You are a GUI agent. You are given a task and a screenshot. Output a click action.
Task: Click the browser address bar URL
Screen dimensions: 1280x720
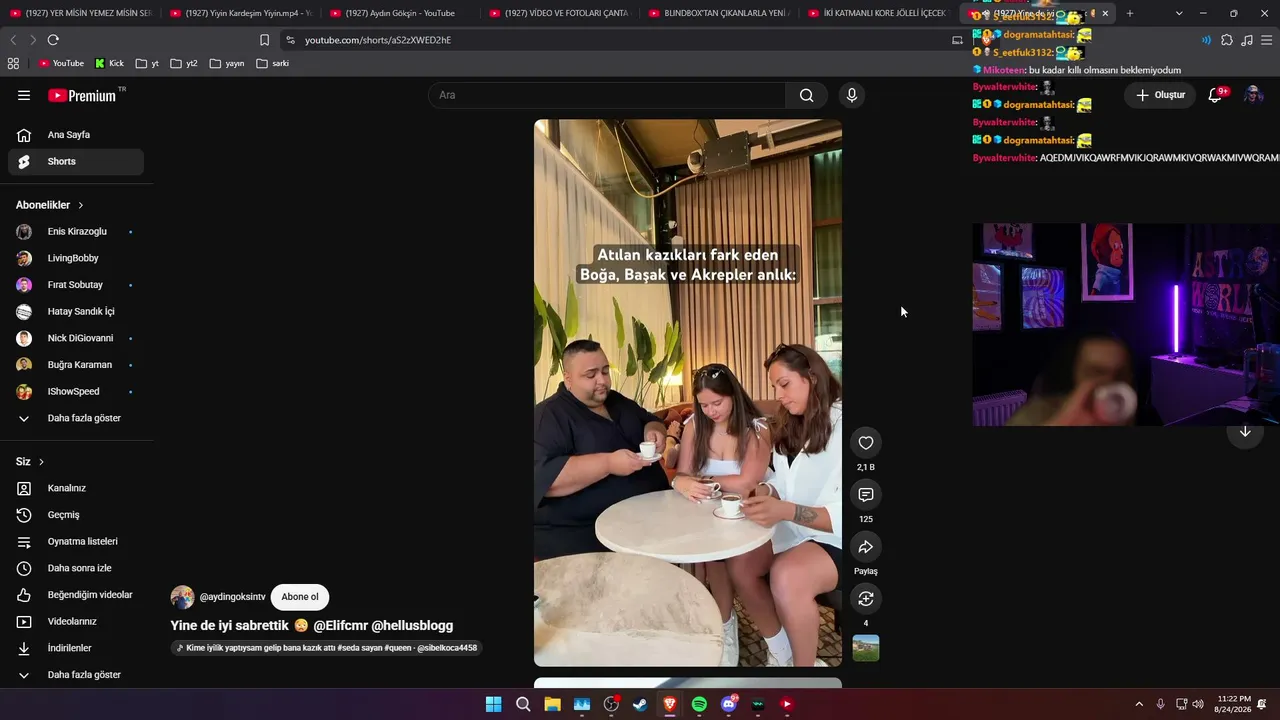point(378,40)
